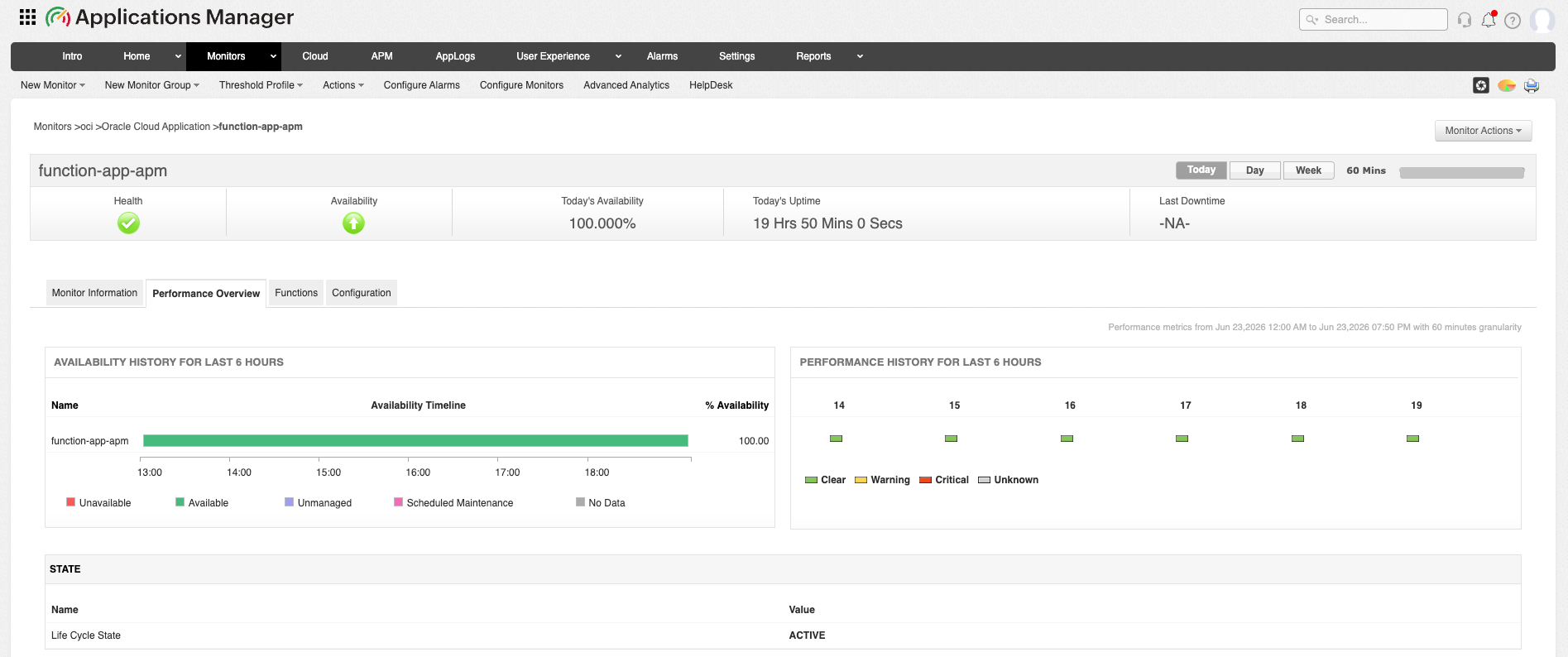Click the red Unavailable legend square
Image resolution: width=1568 pixels, height=657 pixels.
pyautogui.click(x=71, y=502)
